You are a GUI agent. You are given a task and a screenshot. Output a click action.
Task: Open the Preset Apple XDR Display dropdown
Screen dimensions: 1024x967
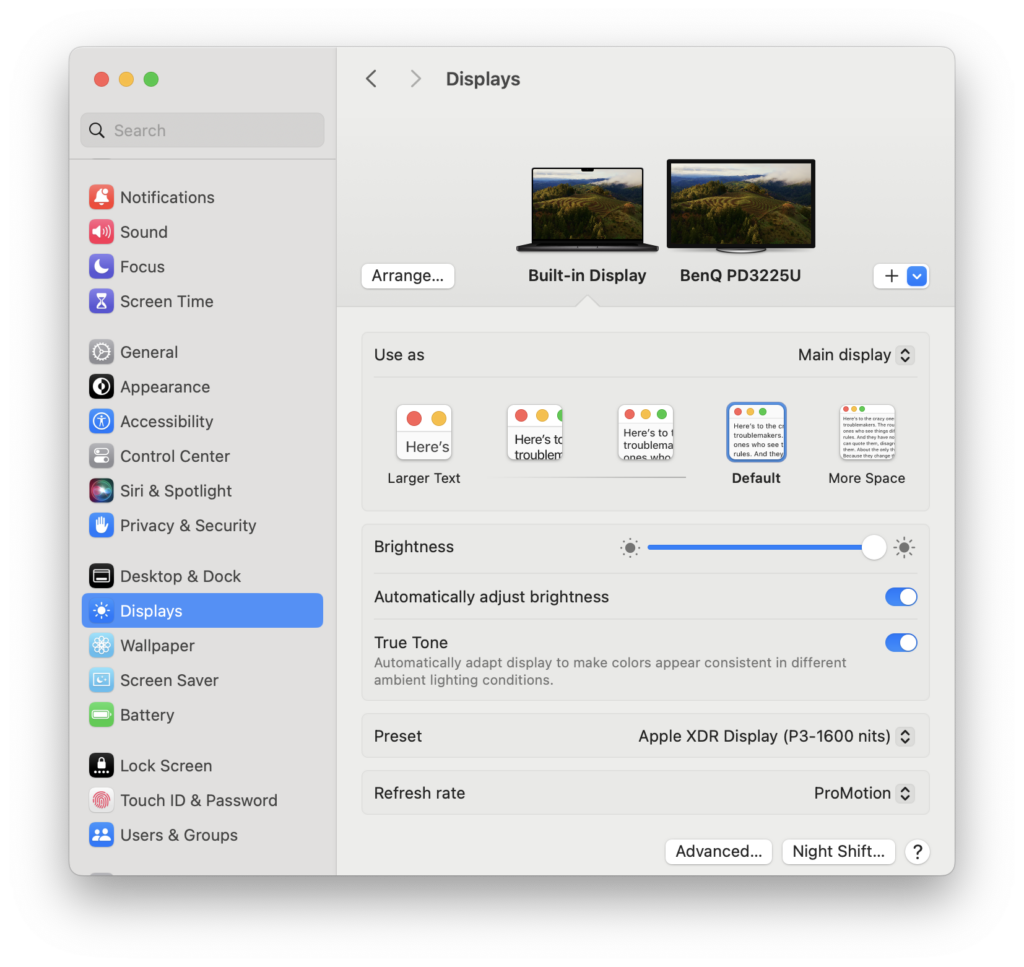(x=776, y=736)
